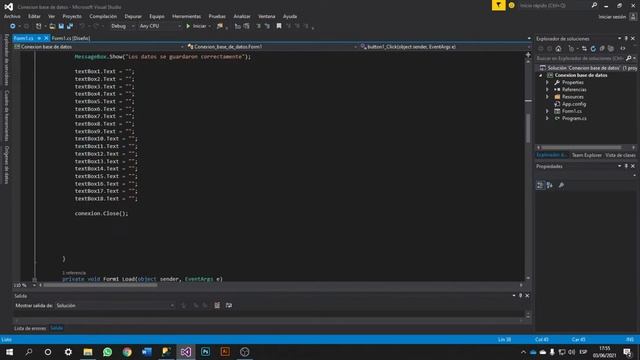Open the Debug configuration dropdown

click(x=122, y=26)
